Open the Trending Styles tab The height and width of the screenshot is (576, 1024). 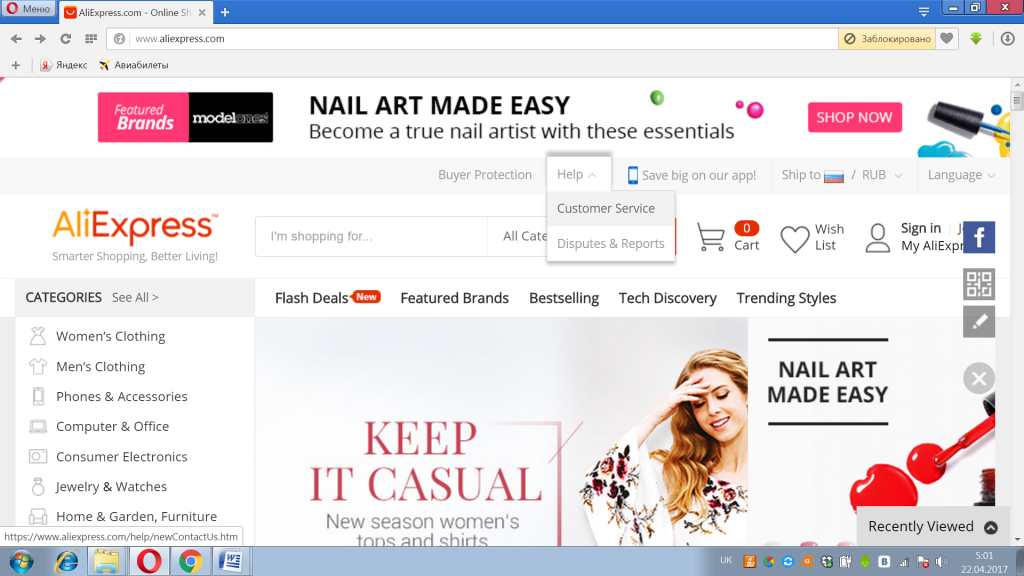pyautogui.click(x=786, y=298)
